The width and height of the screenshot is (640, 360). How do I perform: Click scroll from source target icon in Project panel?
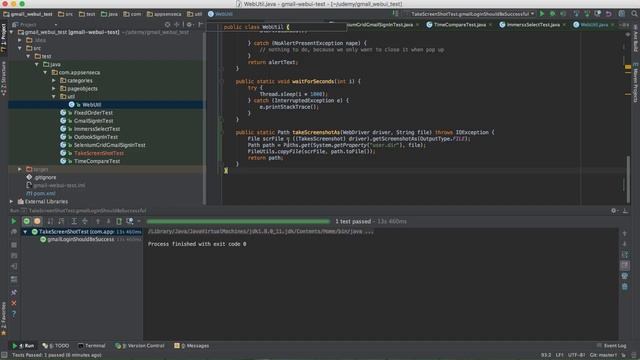(167, 24)
